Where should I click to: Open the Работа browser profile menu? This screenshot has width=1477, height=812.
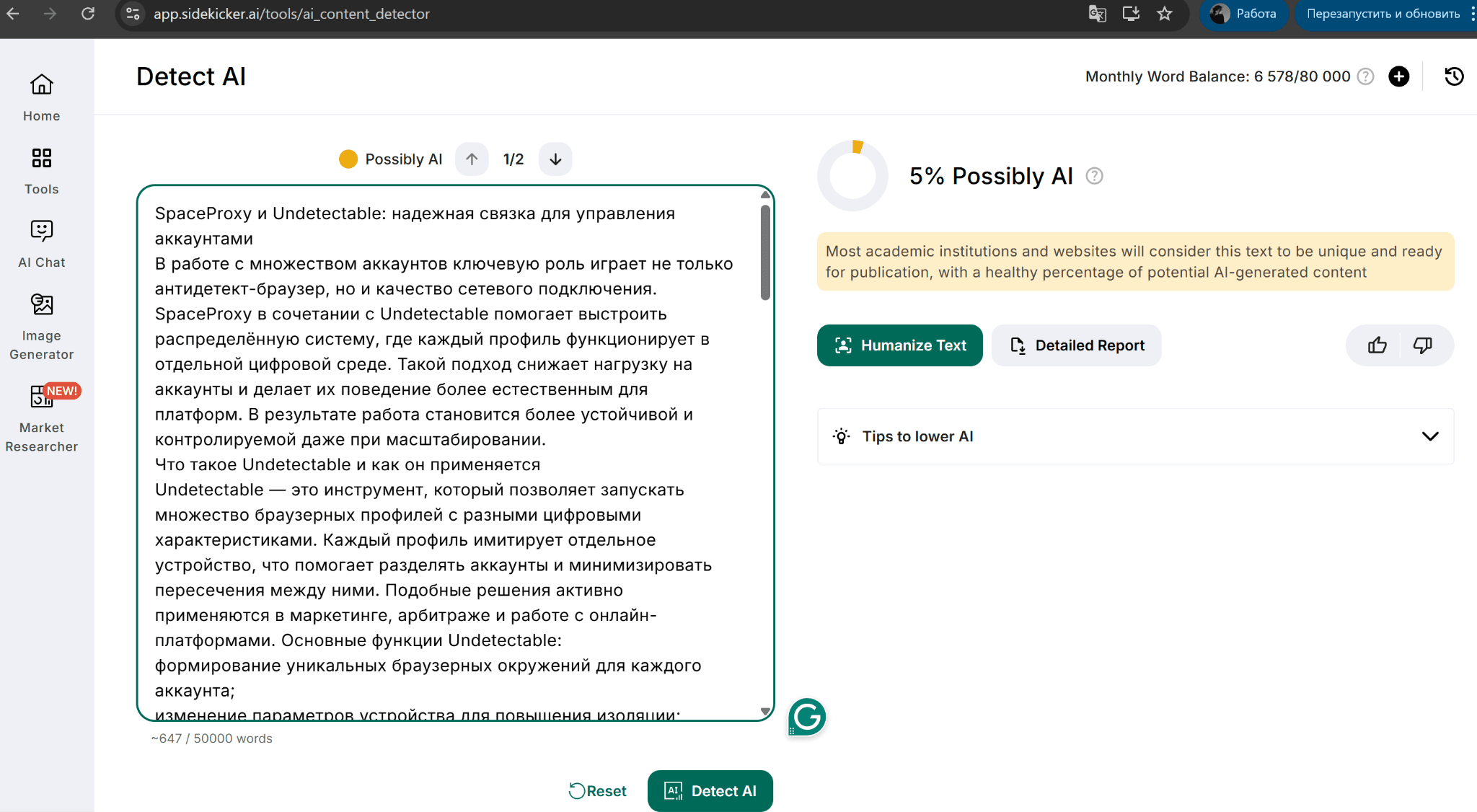tap(1243, 14)
